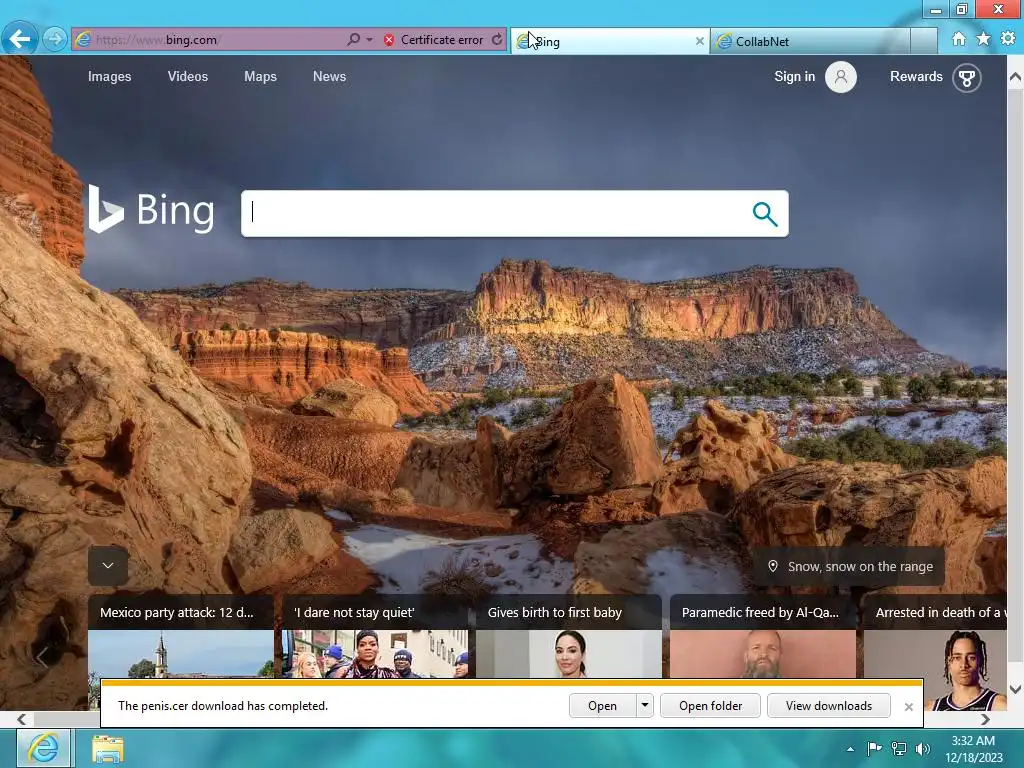Click the Action Center flag tray icon

pos(874,748)
